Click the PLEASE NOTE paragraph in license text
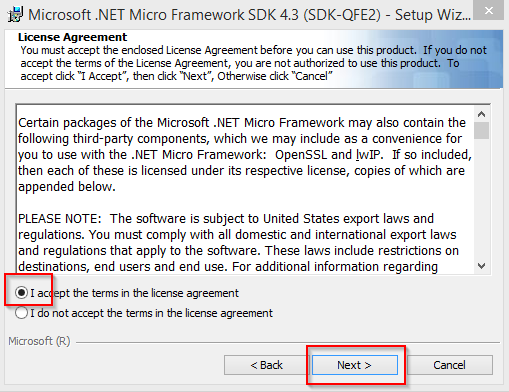This screenshot has width=509, height=392. 239,243
